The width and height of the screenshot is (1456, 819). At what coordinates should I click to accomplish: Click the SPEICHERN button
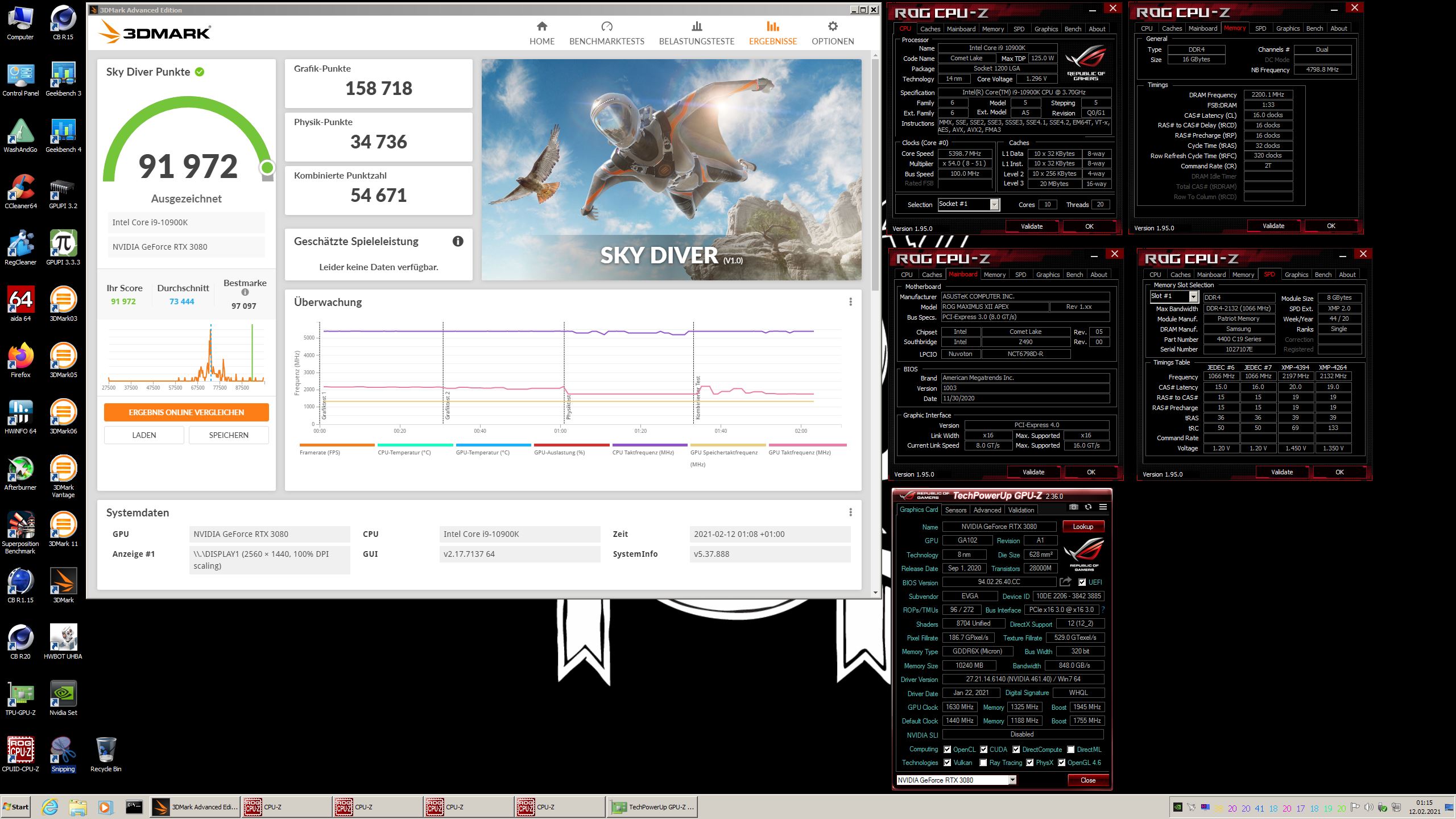(x=229, y=435)
